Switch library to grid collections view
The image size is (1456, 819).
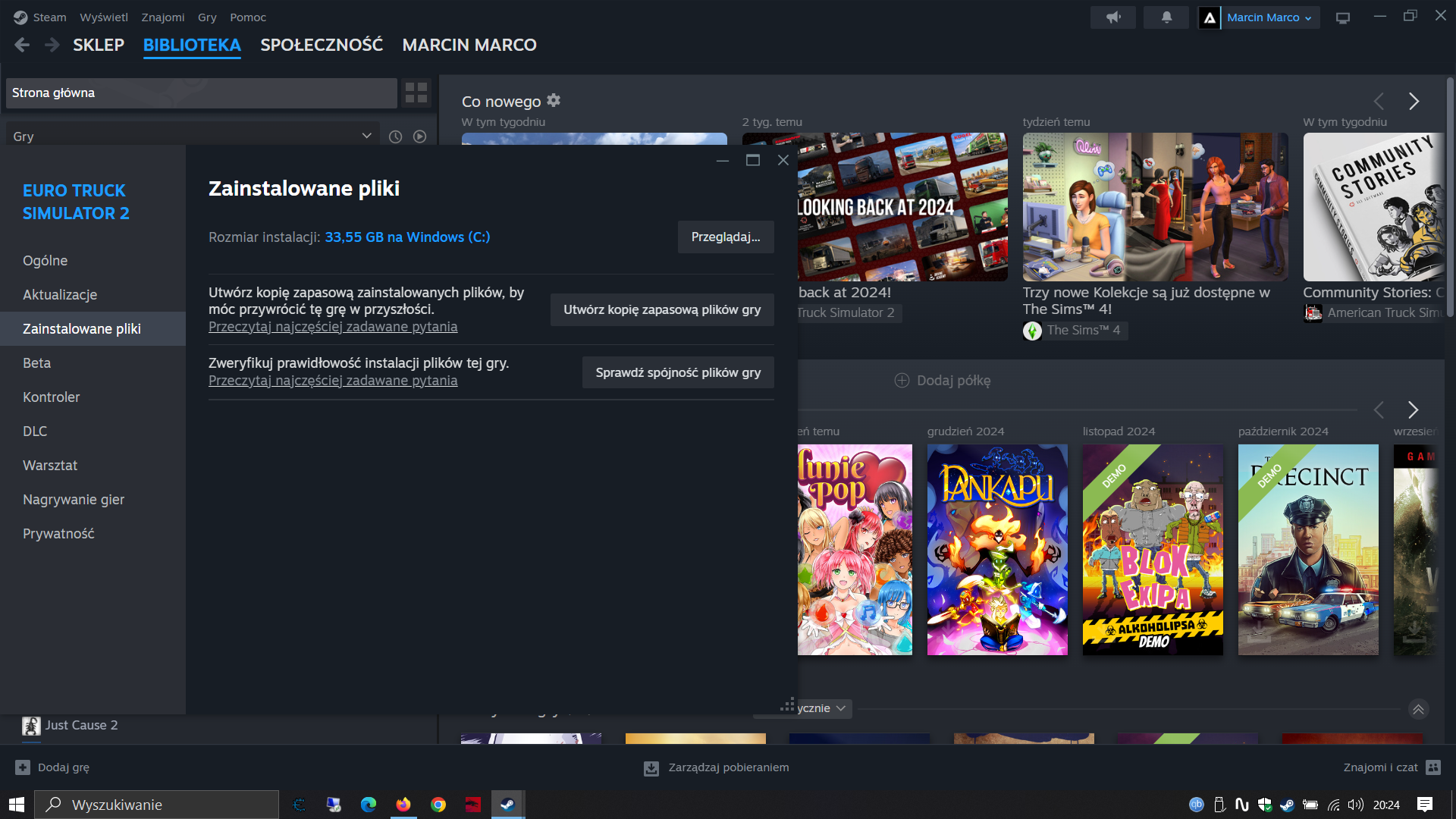pyautogui.click(x=416, y=93)
